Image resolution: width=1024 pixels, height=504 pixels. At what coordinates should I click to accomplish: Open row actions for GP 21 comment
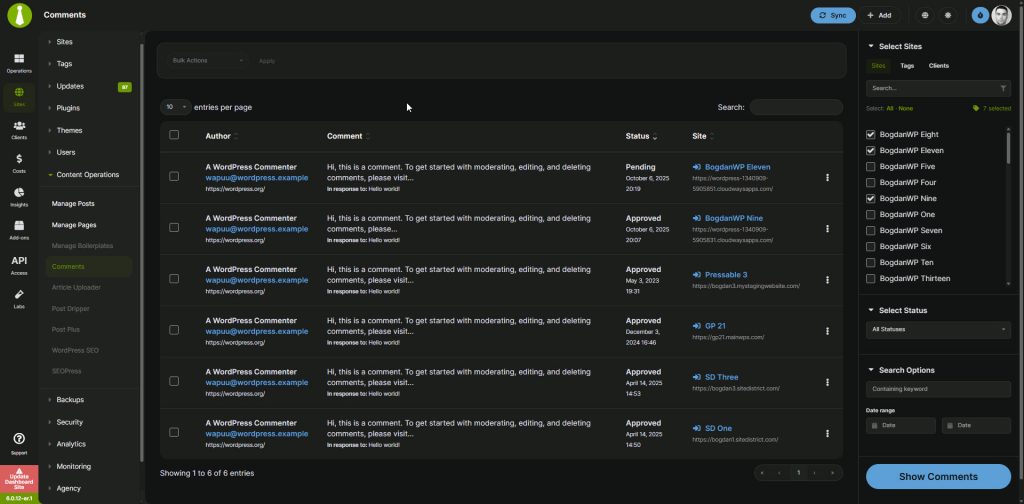[827, 331]
